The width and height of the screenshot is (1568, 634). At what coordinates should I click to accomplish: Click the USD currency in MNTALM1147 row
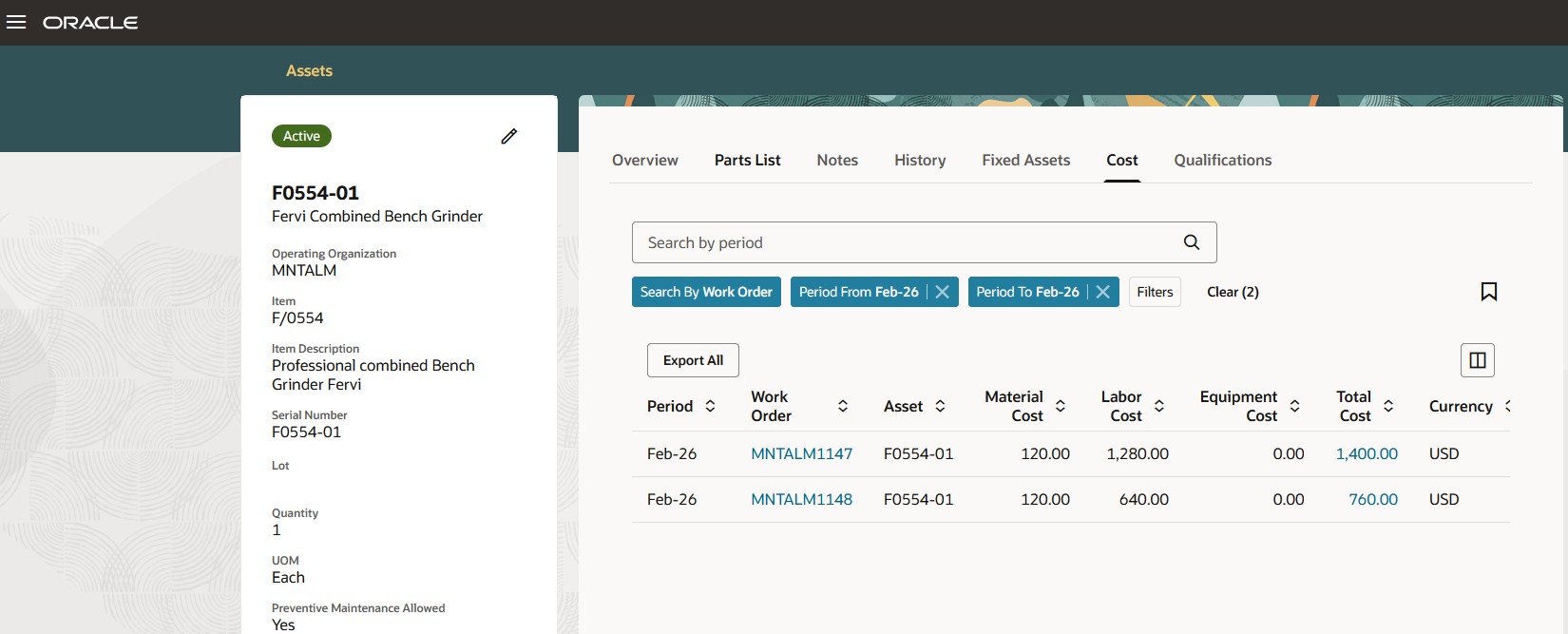1444,453
